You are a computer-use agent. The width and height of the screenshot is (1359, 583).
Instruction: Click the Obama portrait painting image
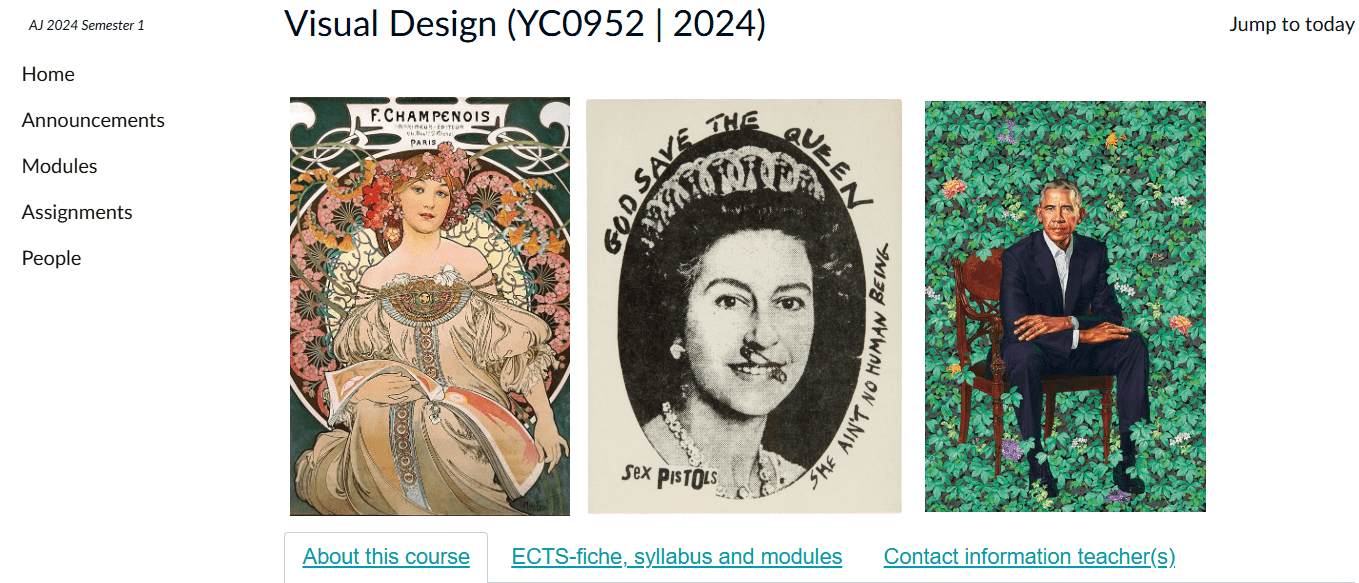point(1065,306)
